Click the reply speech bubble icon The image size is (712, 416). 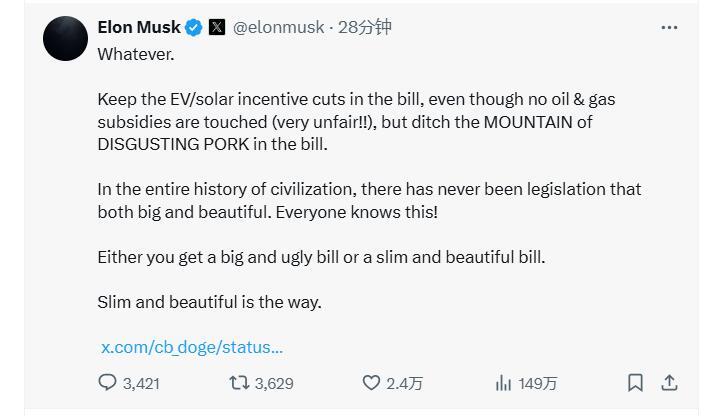107,382
